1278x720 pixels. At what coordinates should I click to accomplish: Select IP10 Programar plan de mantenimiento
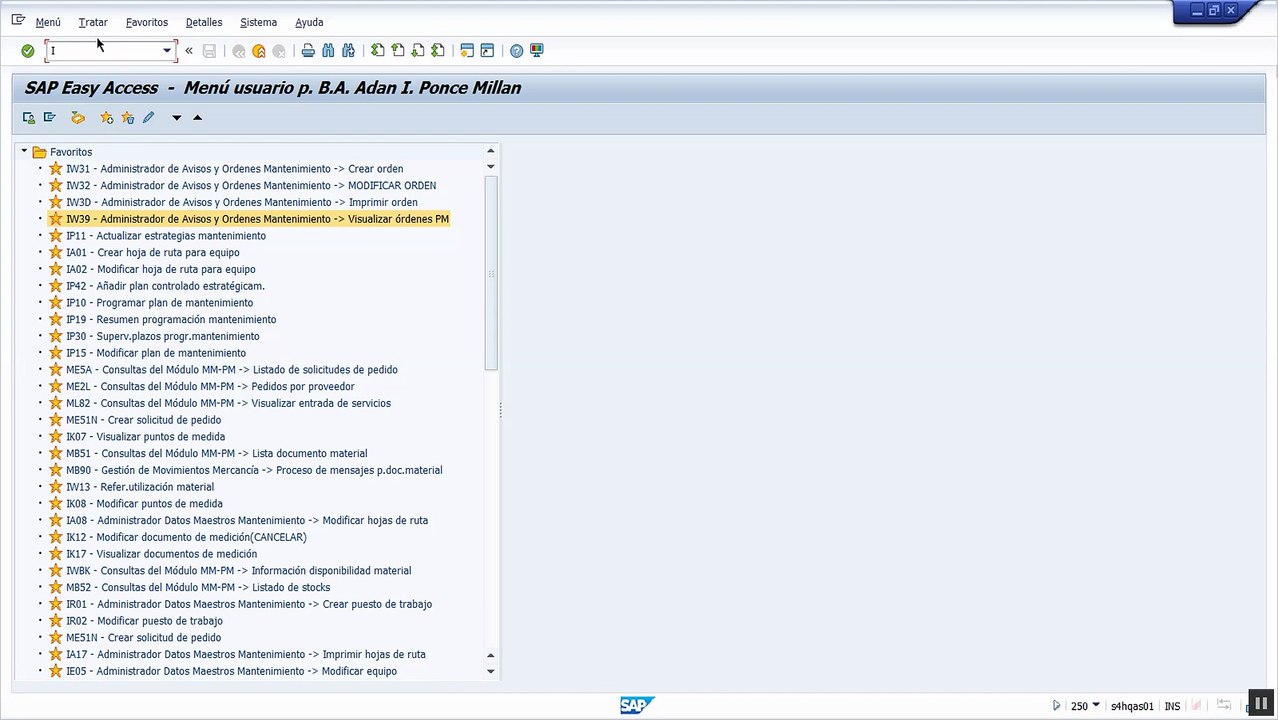click(159, 303)
